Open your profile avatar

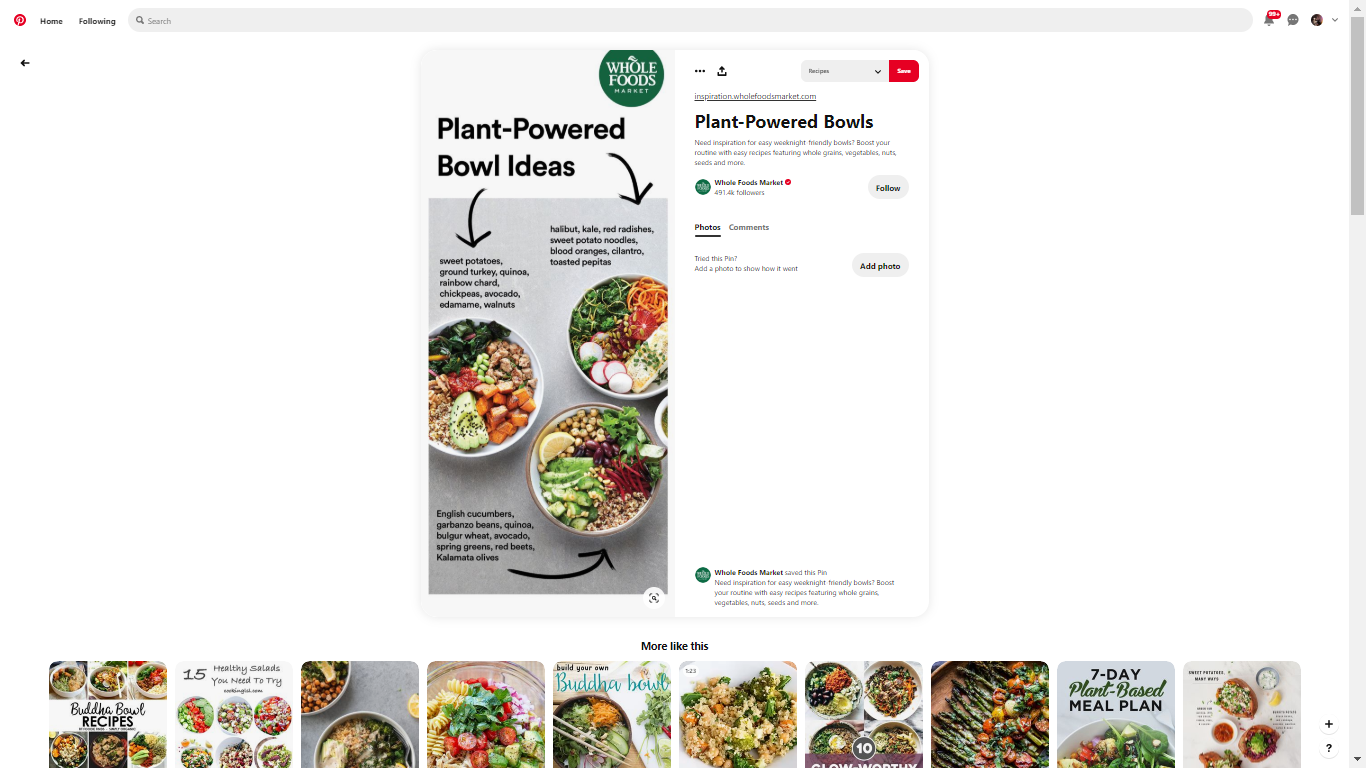[x=1317, y=20]
